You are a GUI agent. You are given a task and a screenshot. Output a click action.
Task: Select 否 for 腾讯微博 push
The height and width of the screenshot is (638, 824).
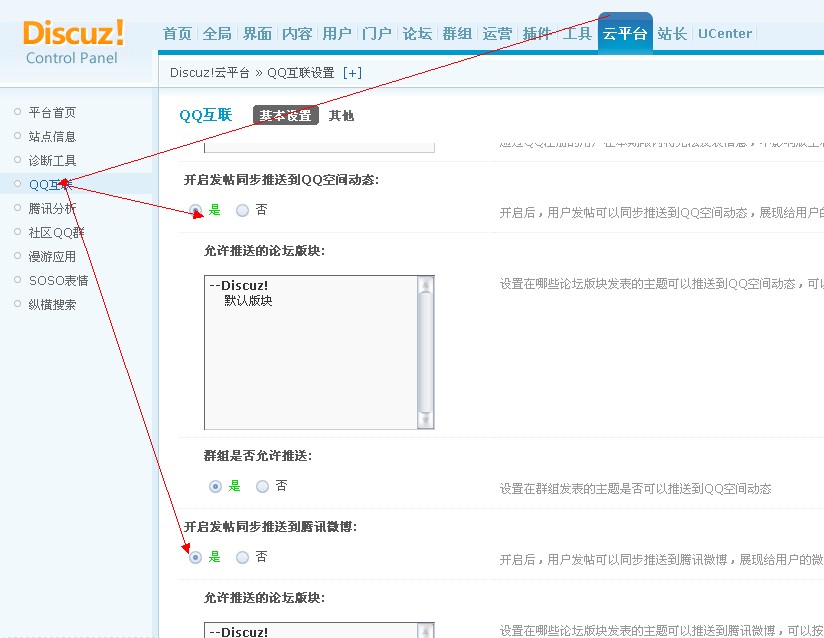tap(242, 557)
